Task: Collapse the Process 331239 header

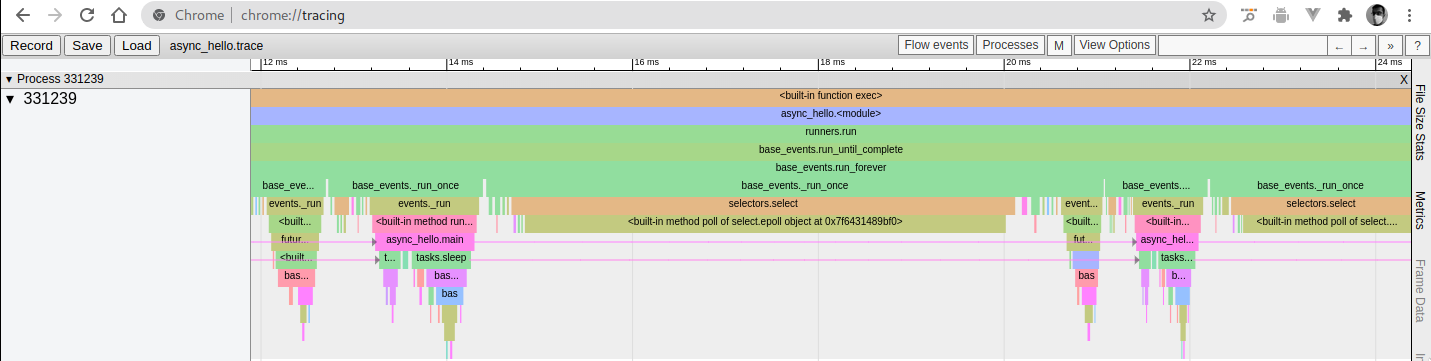Action: pyautogui.click(x=10, y=79)
